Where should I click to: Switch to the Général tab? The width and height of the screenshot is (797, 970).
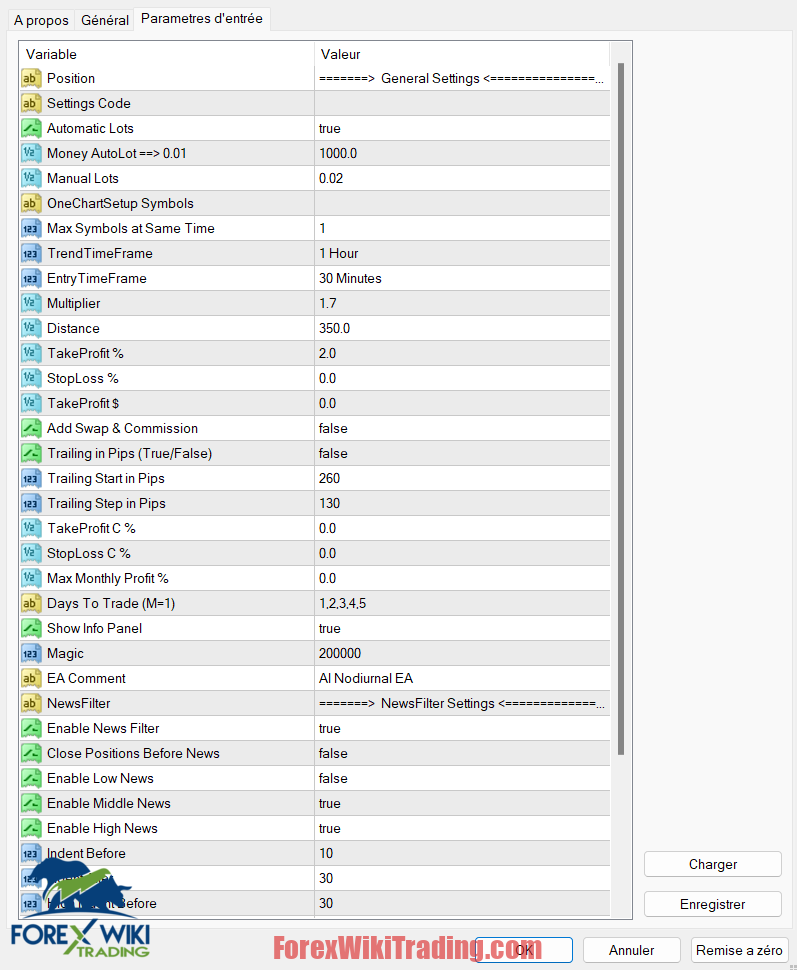105,20
